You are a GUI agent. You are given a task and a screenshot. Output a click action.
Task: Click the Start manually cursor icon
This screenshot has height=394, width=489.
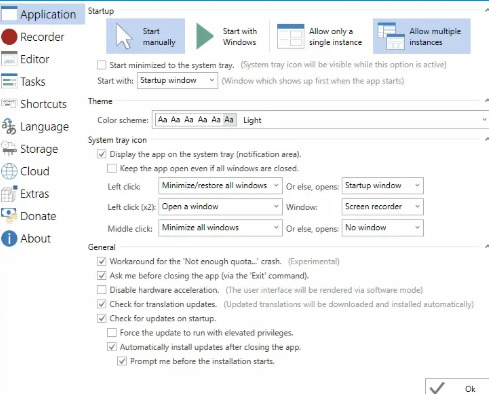tap(124, 37)
